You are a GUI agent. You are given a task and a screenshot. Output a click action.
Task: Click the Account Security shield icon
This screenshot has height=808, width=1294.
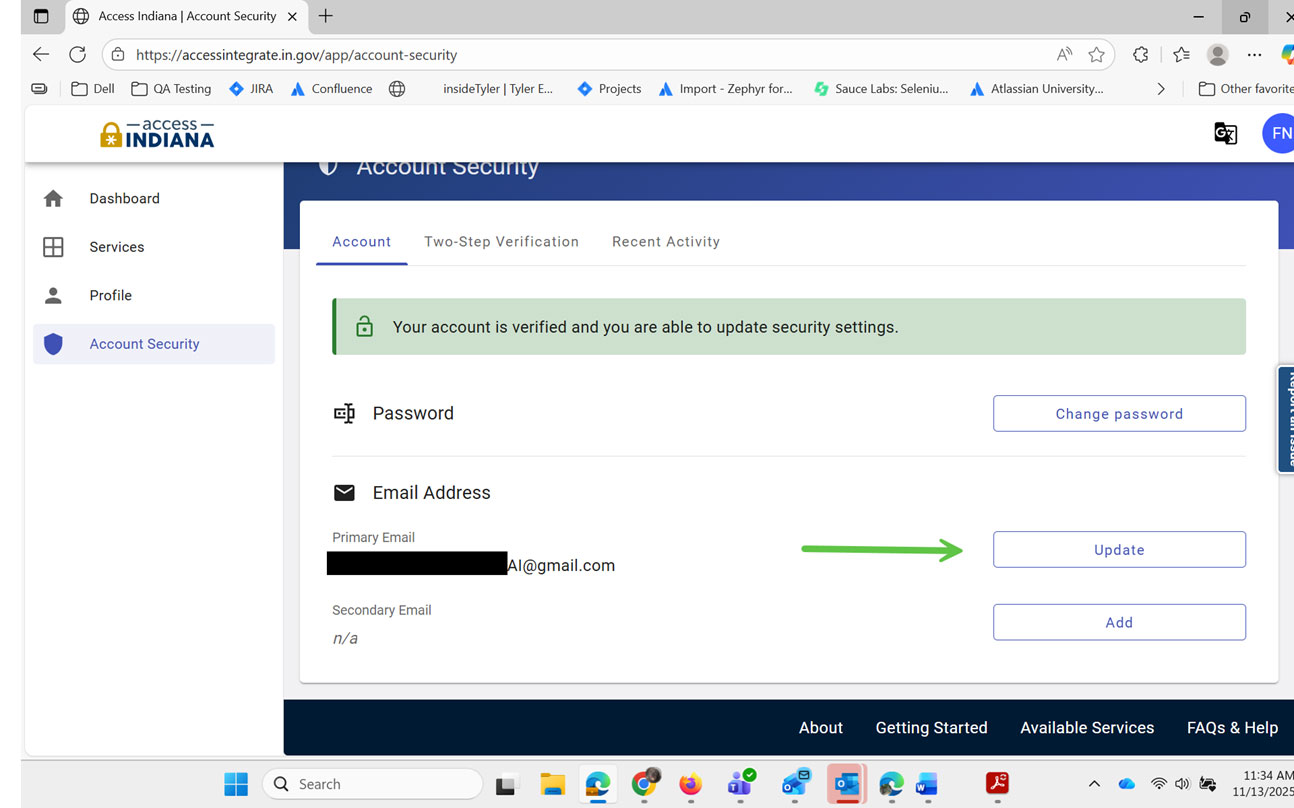(x=53, y=344)
